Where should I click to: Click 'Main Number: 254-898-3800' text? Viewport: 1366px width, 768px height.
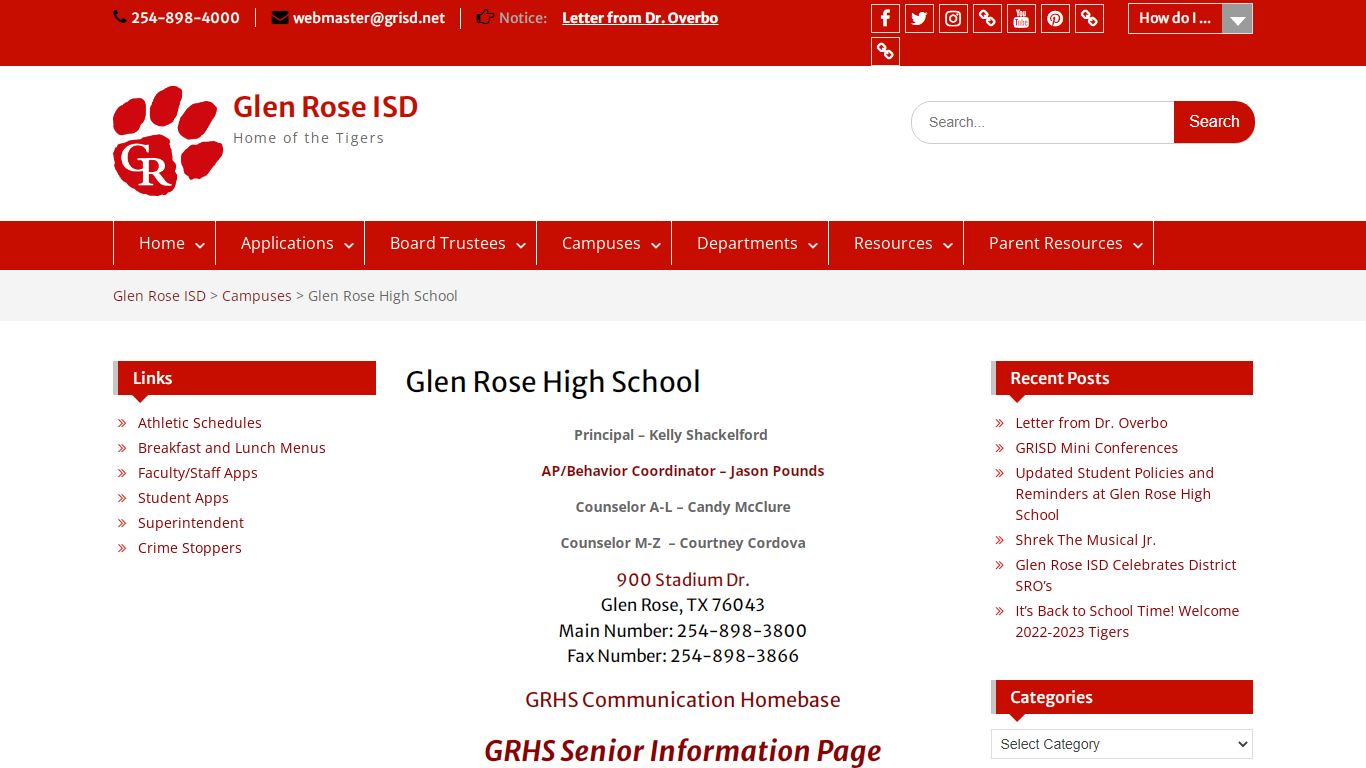point(683,631)
